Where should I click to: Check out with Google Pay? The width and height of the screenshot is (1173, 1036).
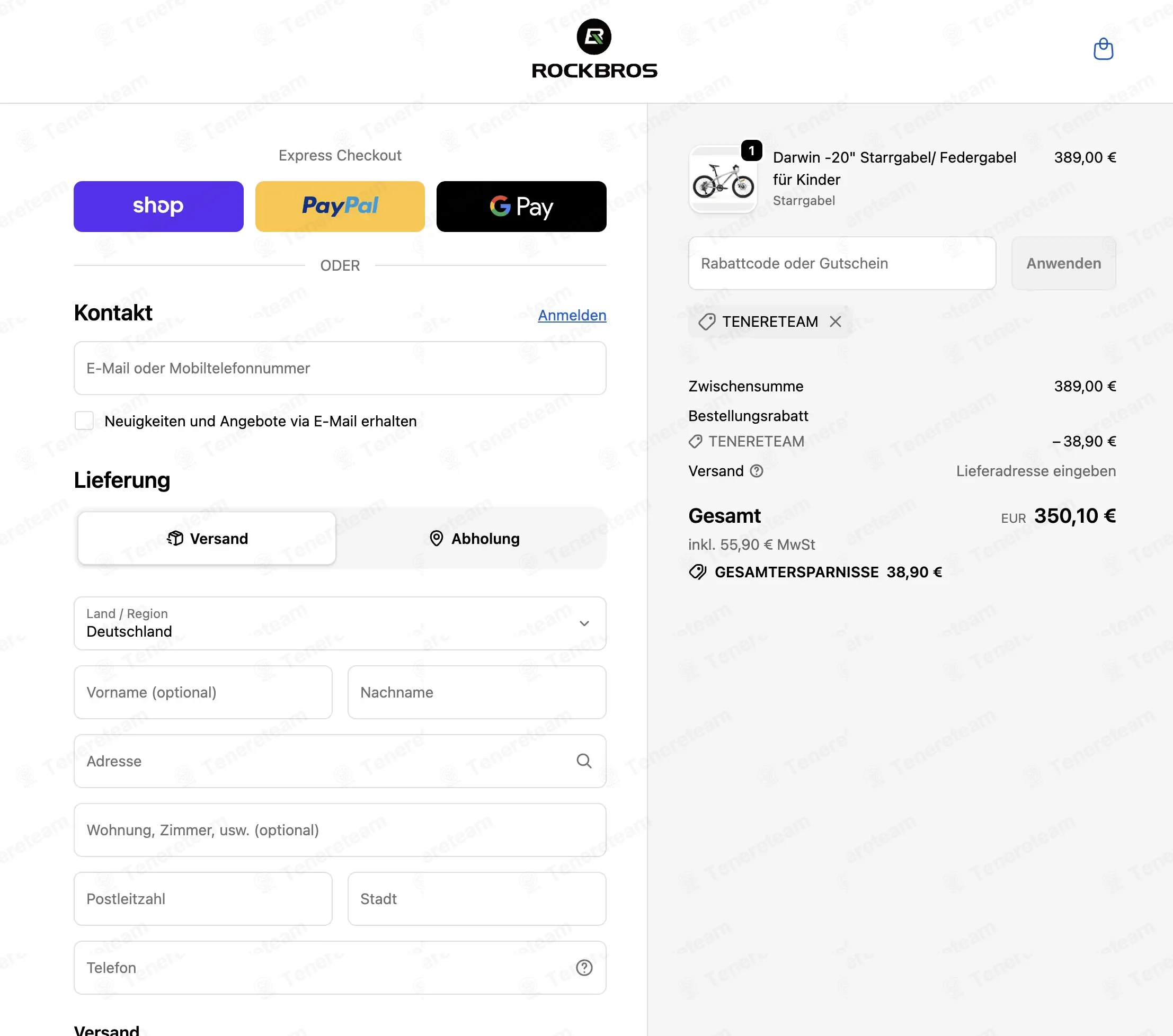(x=521, y=207)
